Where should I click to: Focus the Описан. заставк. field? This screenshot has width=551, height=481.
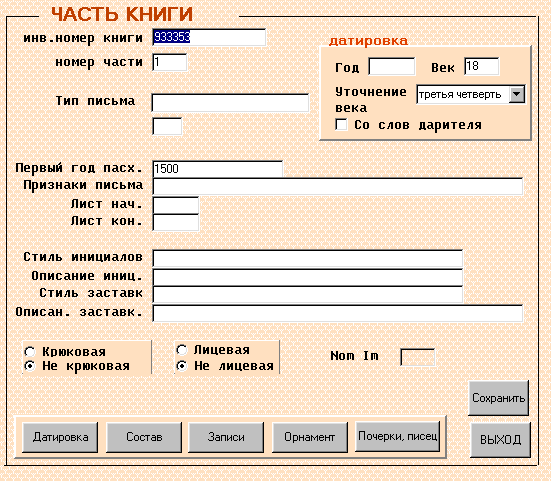coord(338,313)
